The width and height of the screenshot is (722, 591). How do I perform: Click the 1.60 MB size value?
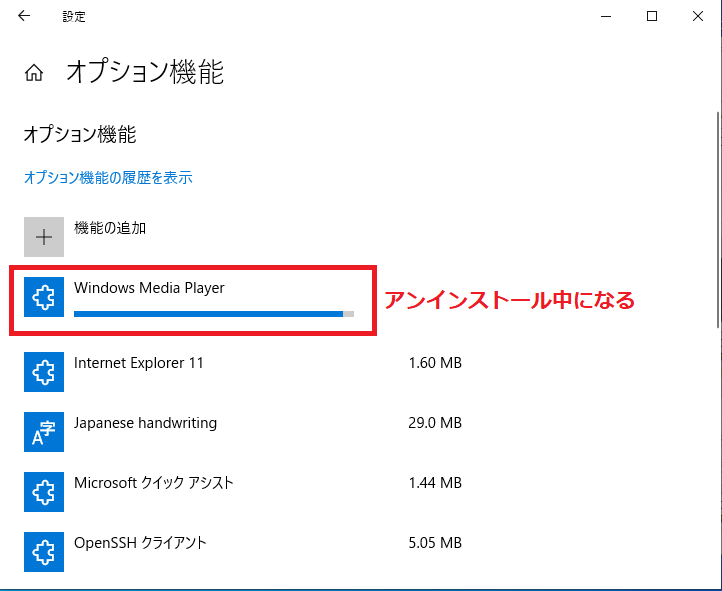[435, 363]
